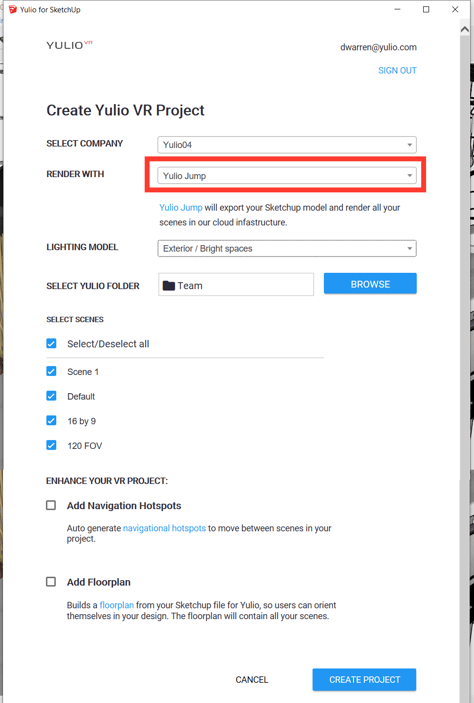This screenshot has height=703, width=474.
Task: Click the BROWSE button
Action: click(x=370, y=284)
